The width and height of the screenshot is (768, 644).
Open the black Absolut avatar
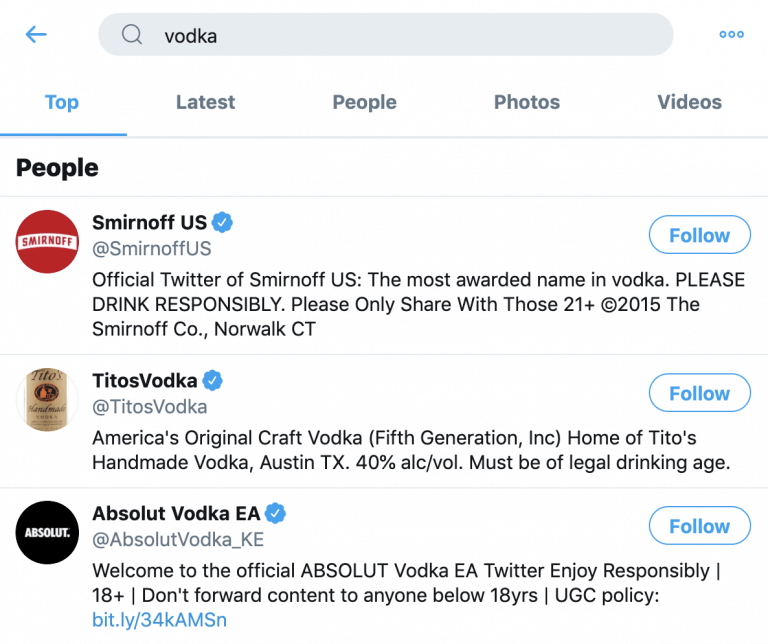(x=47, y=532)
